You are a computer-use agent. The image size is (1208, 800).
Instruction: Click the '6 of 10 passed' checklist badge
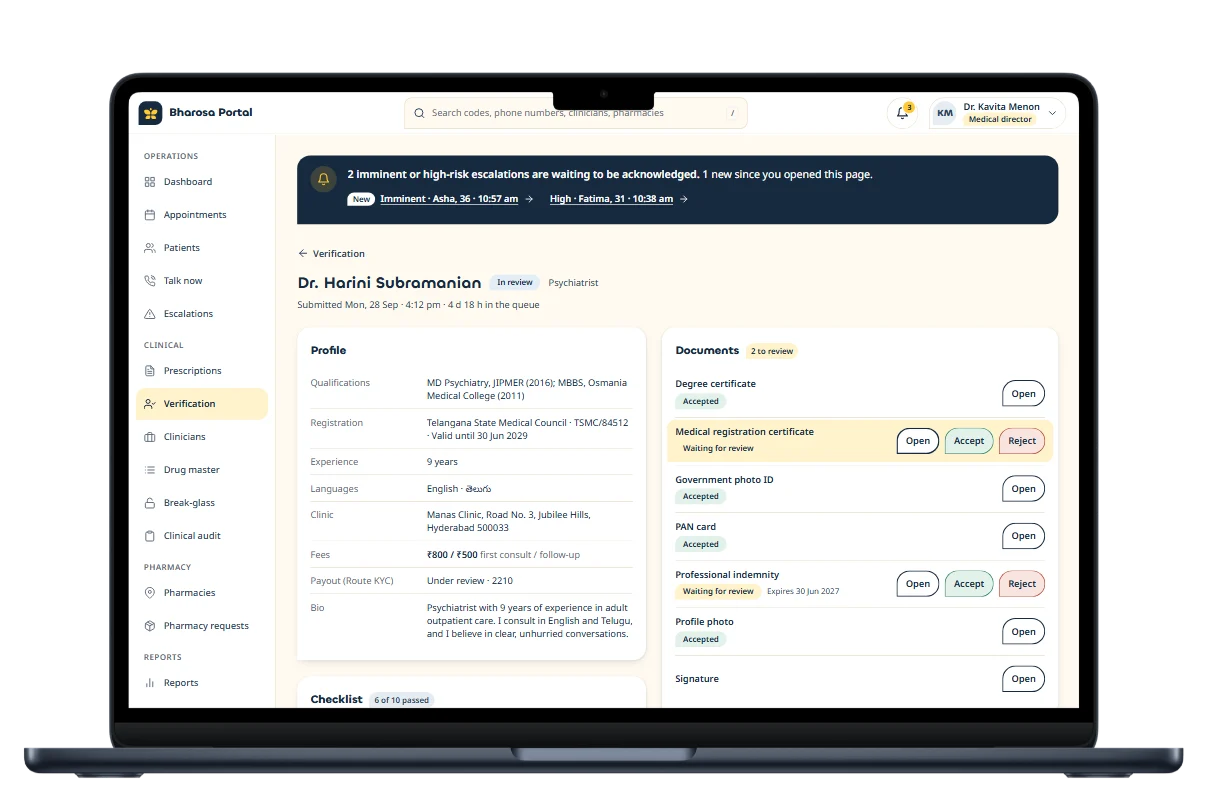point(402,700)
